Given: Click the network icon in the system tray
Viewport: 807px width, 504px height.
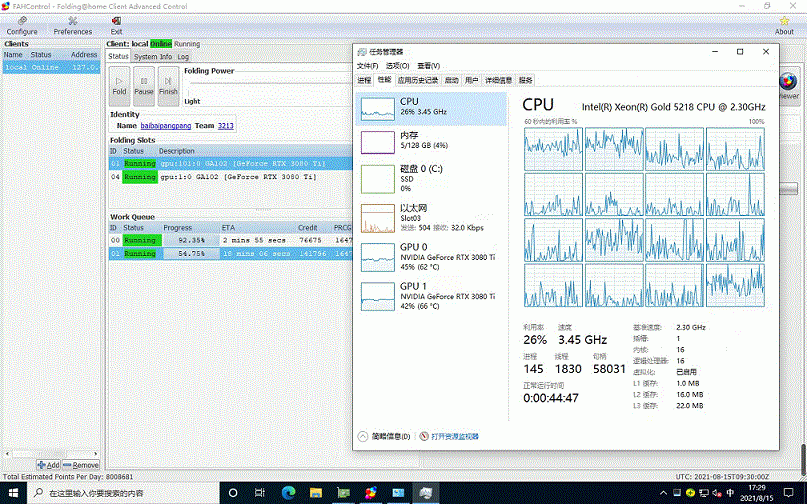Looking at the screenshot, I should (704, 493).
